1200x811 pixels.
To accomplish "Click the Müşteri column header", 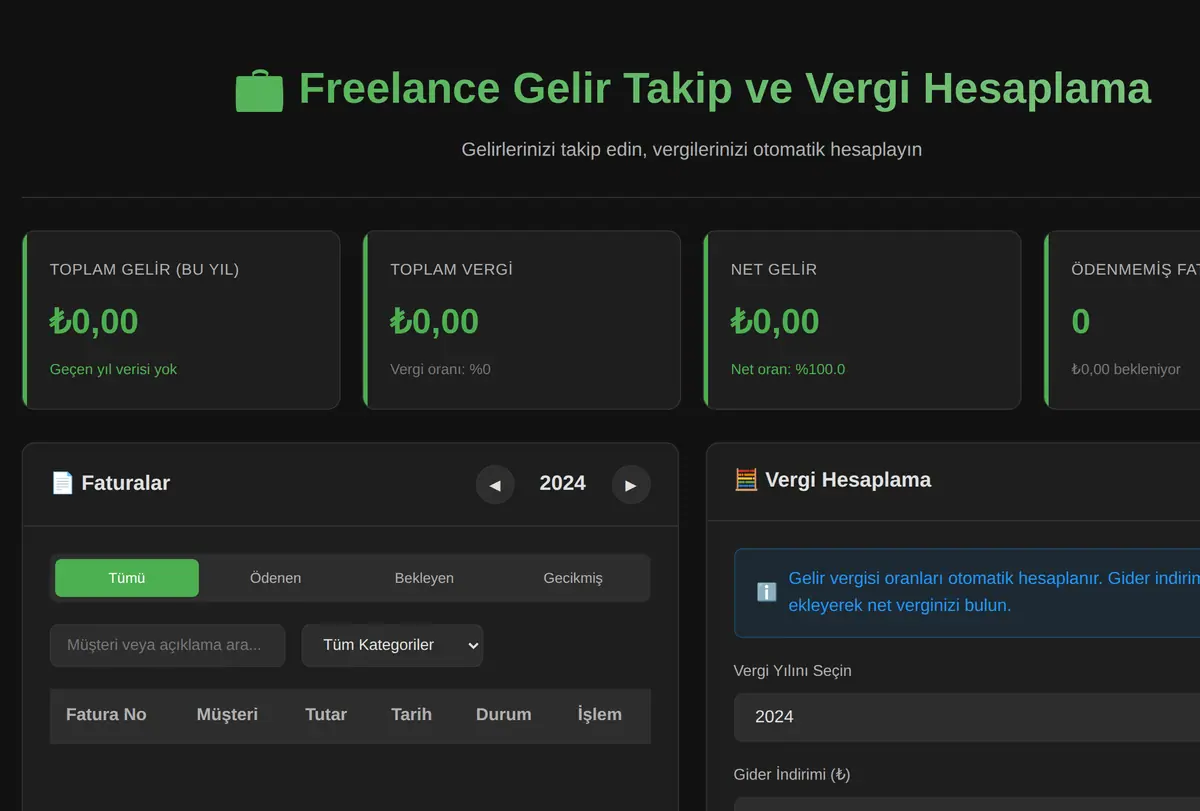I will tap(227, 714).
